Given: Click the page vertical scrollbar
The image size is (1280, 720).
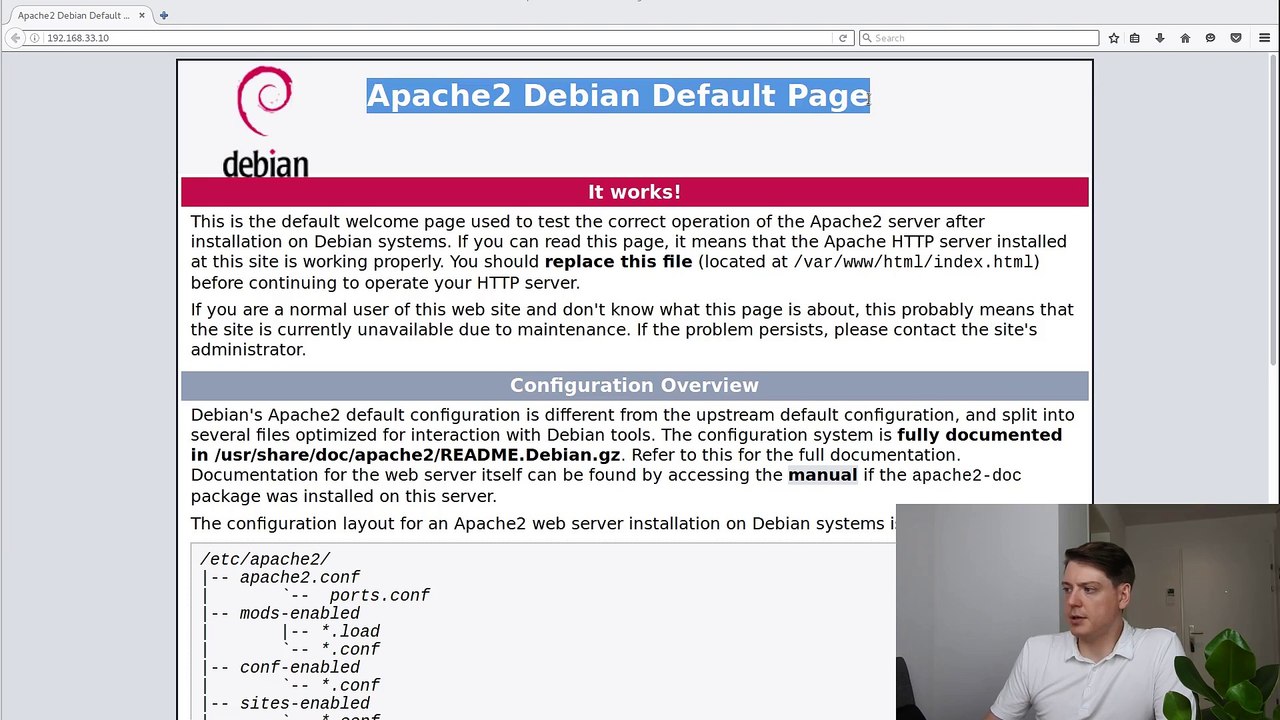Looking at the screenshot, I should (1273, 210).
